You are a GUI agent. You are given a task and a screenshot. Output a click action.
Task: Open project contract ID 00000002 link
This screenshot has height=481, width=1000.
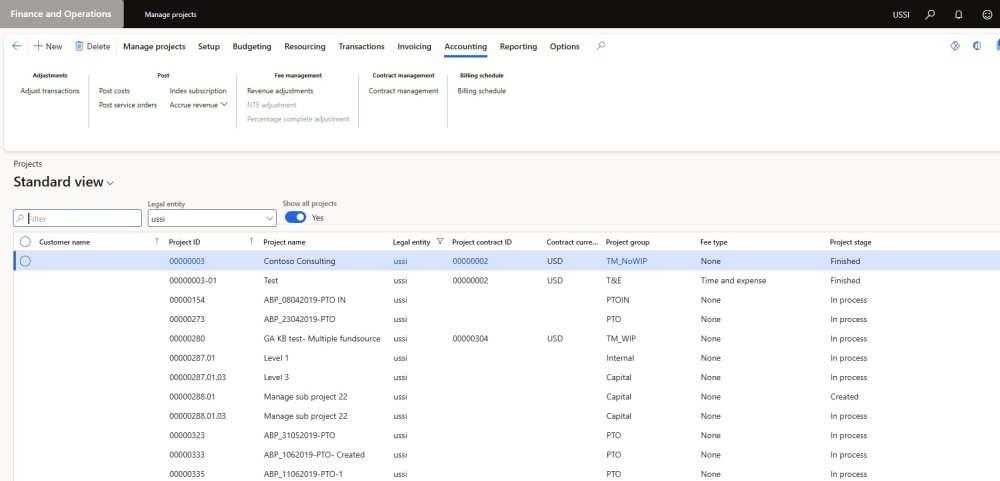coord(468,261)
